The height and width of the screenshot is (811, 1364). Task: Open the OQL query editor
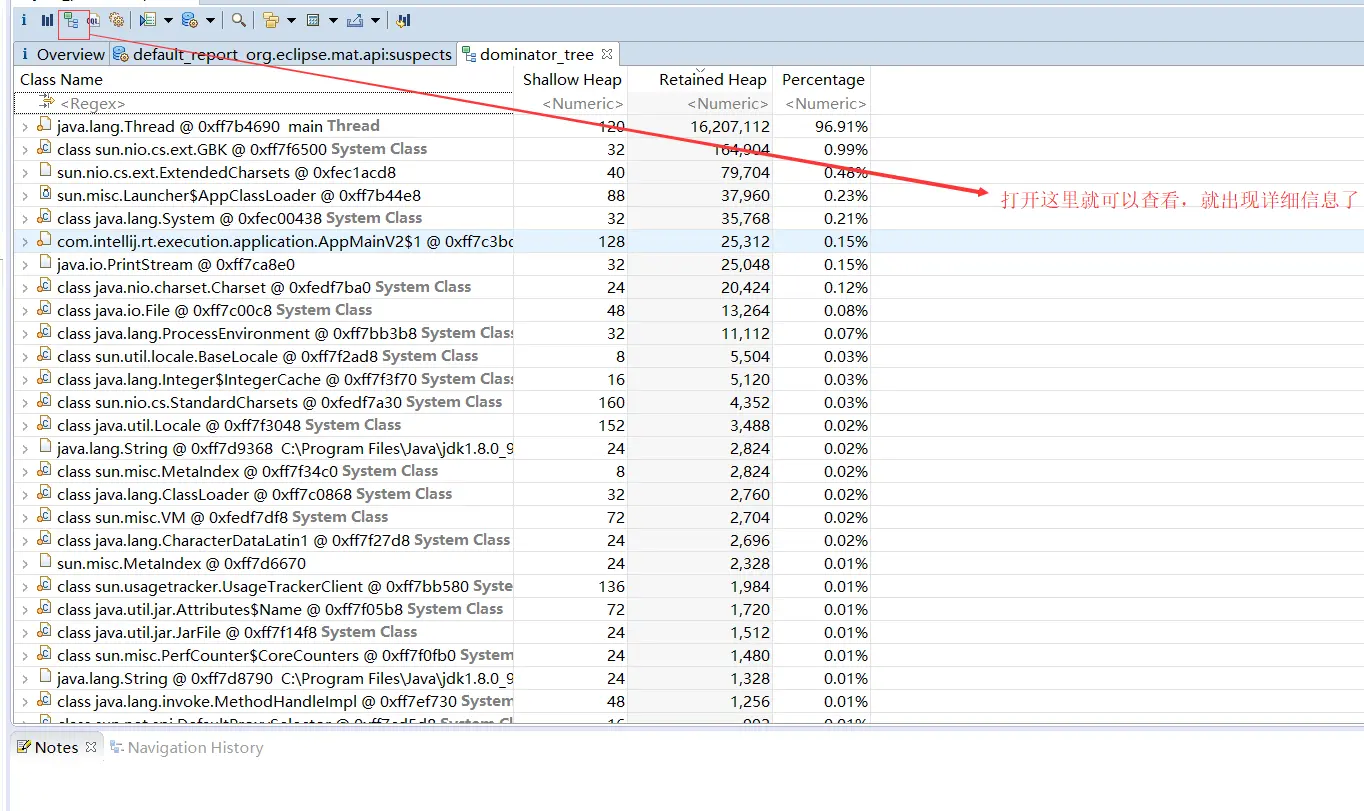(93, 20)
